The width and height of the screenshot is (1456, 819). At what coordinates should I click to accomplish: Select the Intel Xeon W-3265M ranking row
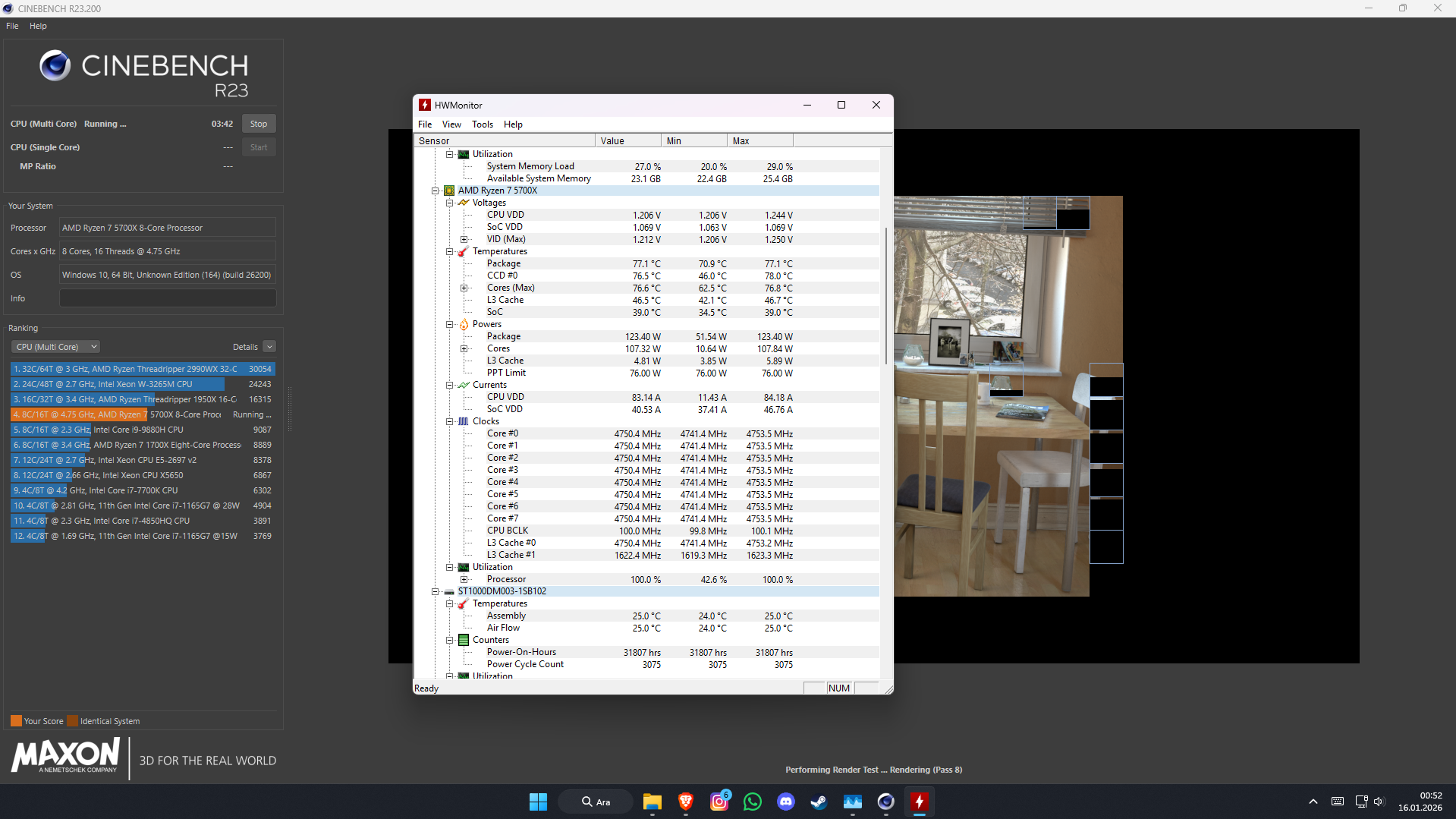[143, 384]
